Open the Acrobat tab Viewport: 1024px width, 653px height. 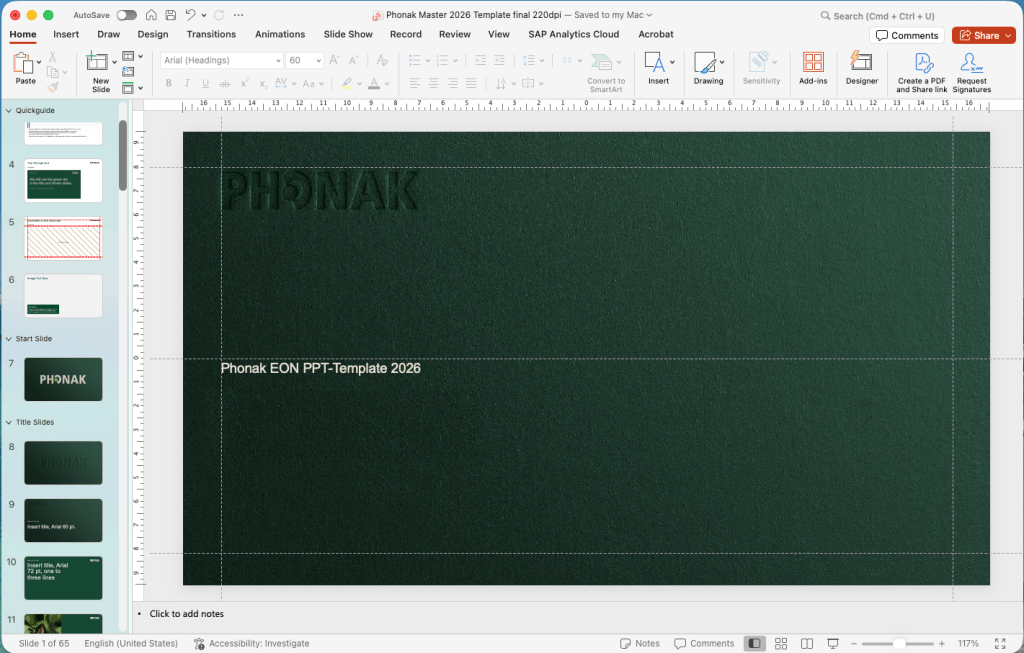pos(656,34)
